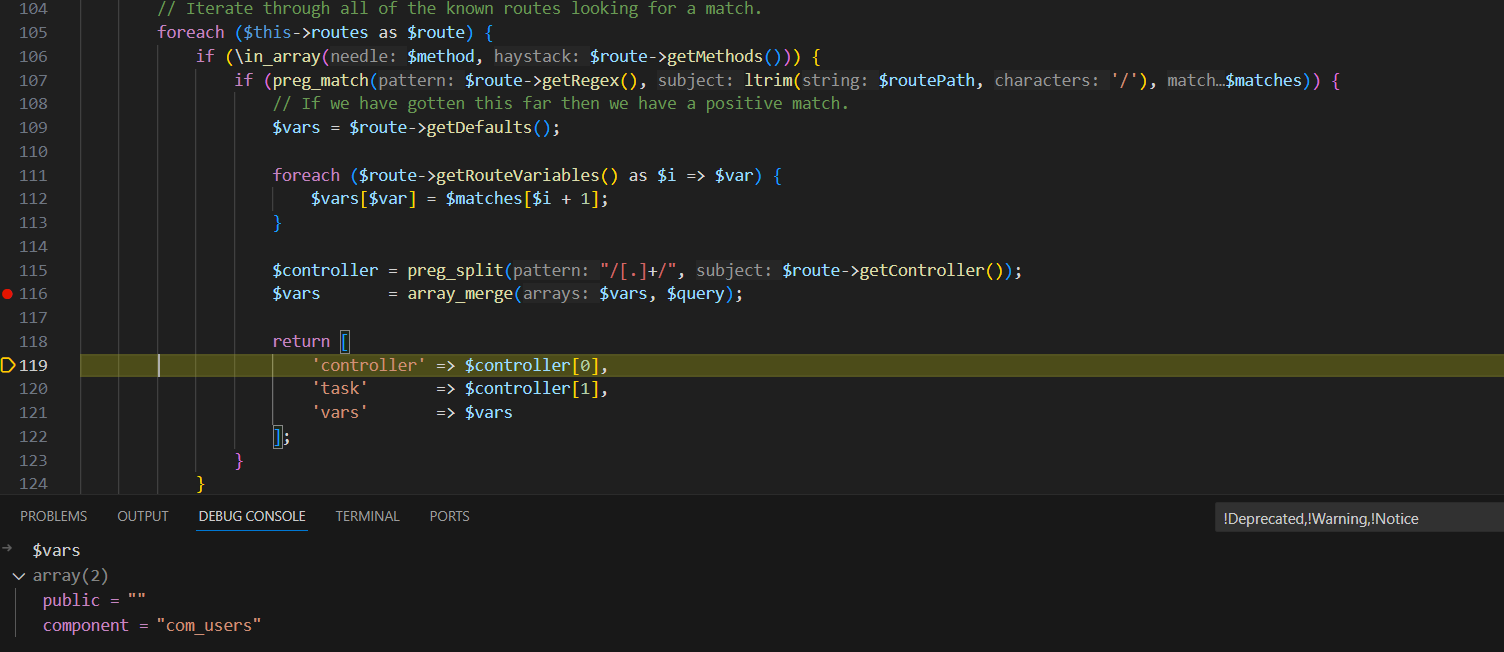
Task: Click the Iterate comment on line 104
Action: click(x=460, y=9)
